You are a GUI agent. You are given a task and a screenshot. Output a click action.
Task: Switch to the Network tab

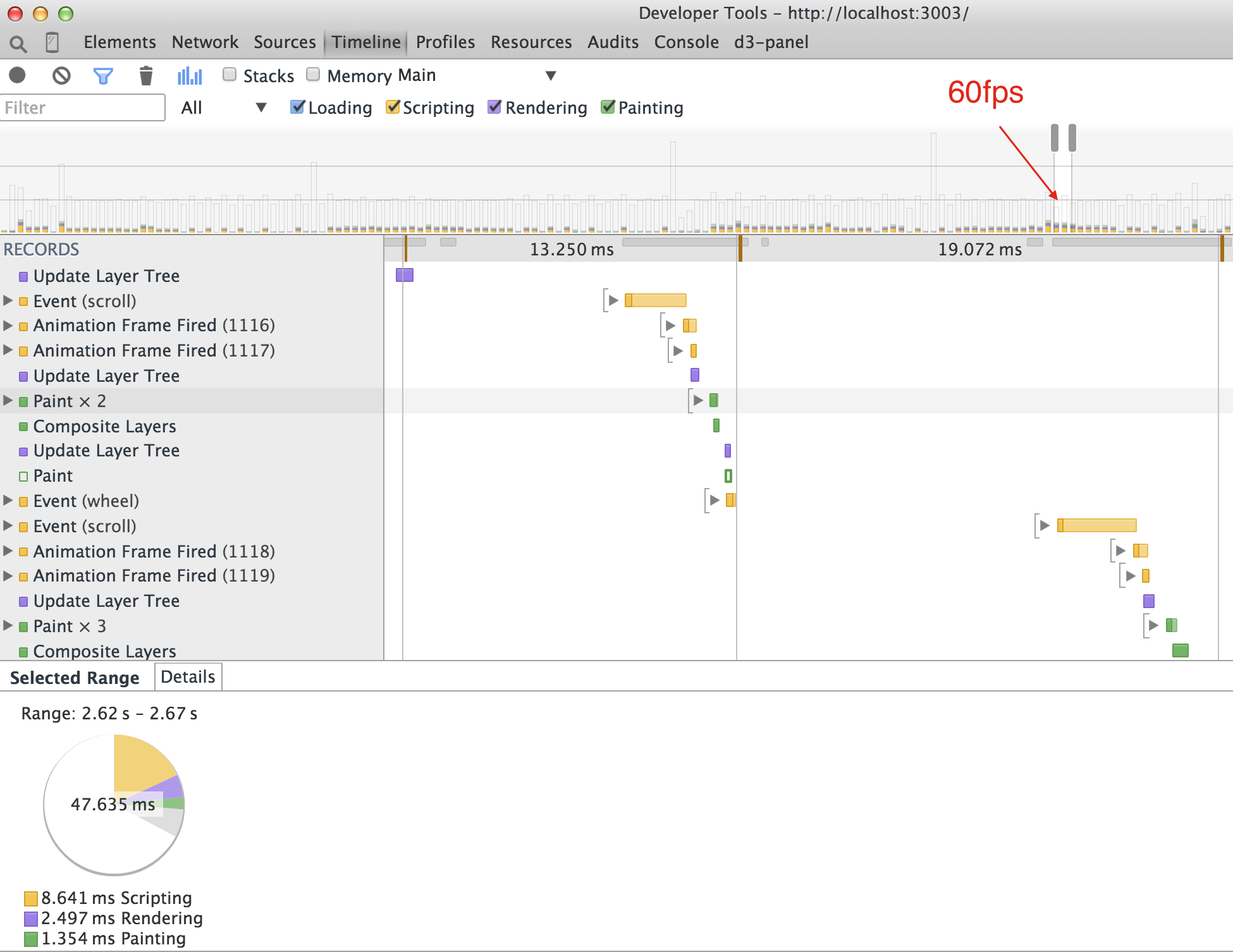pyautogui.click(x=205, y=42)
